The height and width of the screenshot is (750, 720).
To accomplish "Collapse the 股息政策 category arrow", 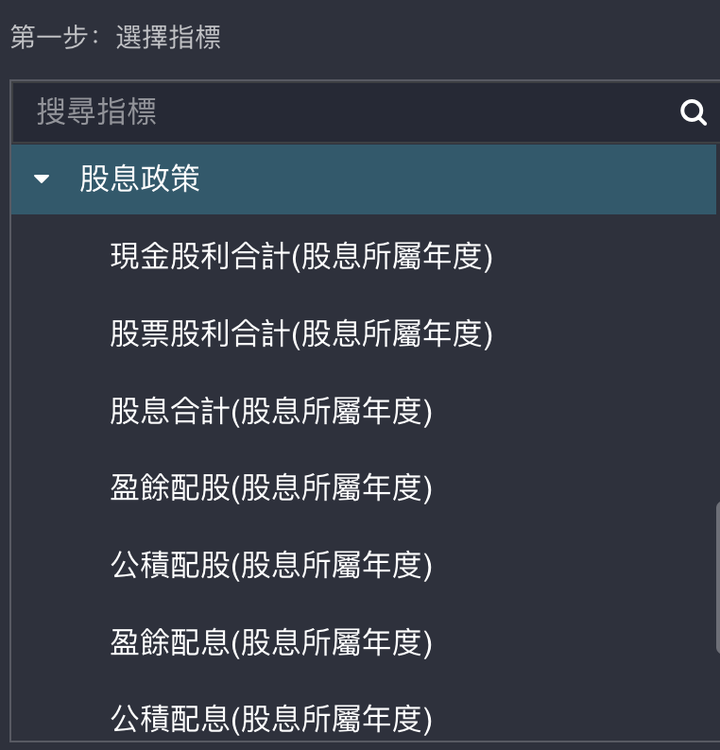I will click(42, 179).
